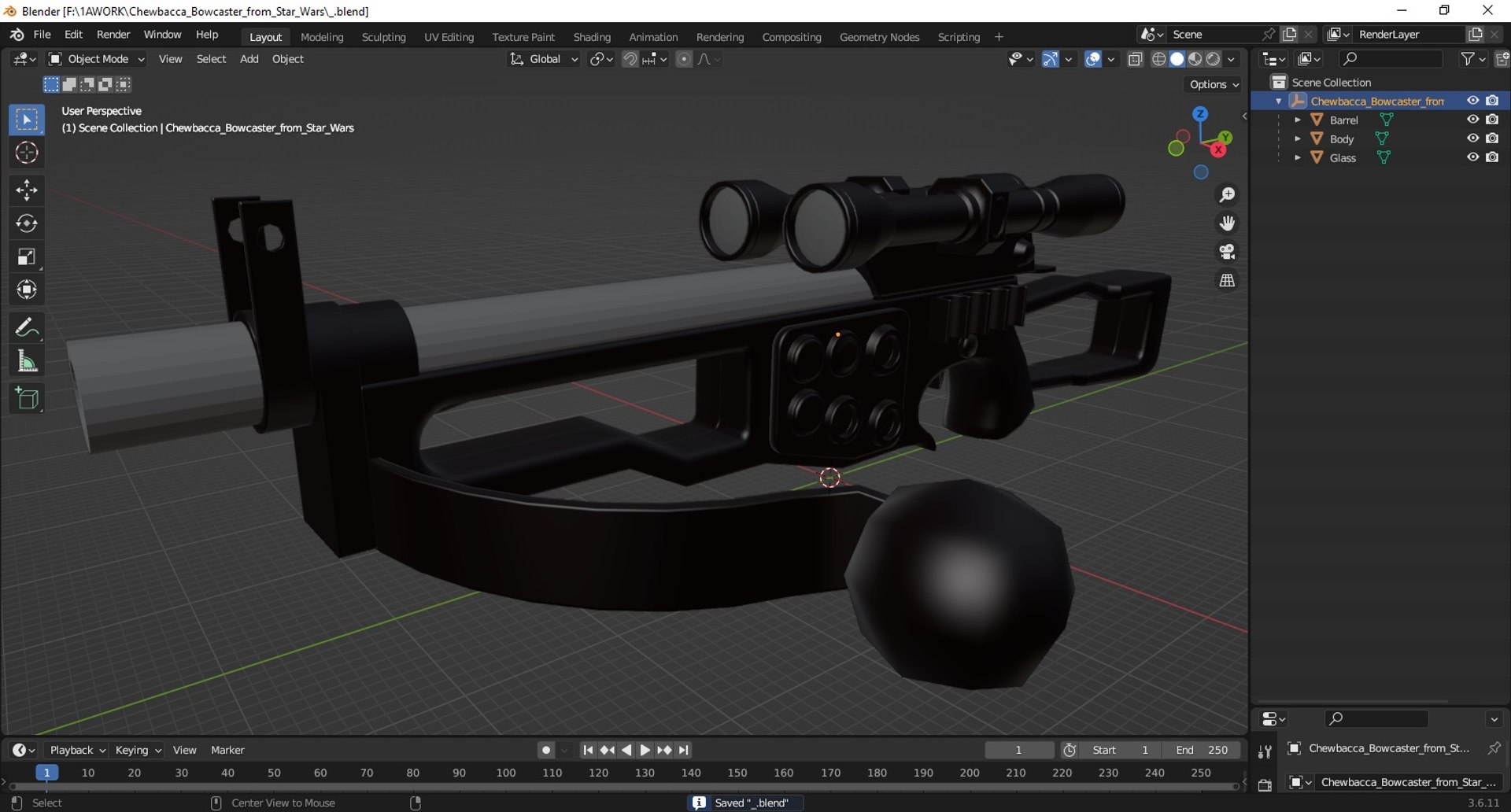Viewport: 1511px width, 812px height.
Task: Switch to rendered viewport shading
Action: [1214, 59]
